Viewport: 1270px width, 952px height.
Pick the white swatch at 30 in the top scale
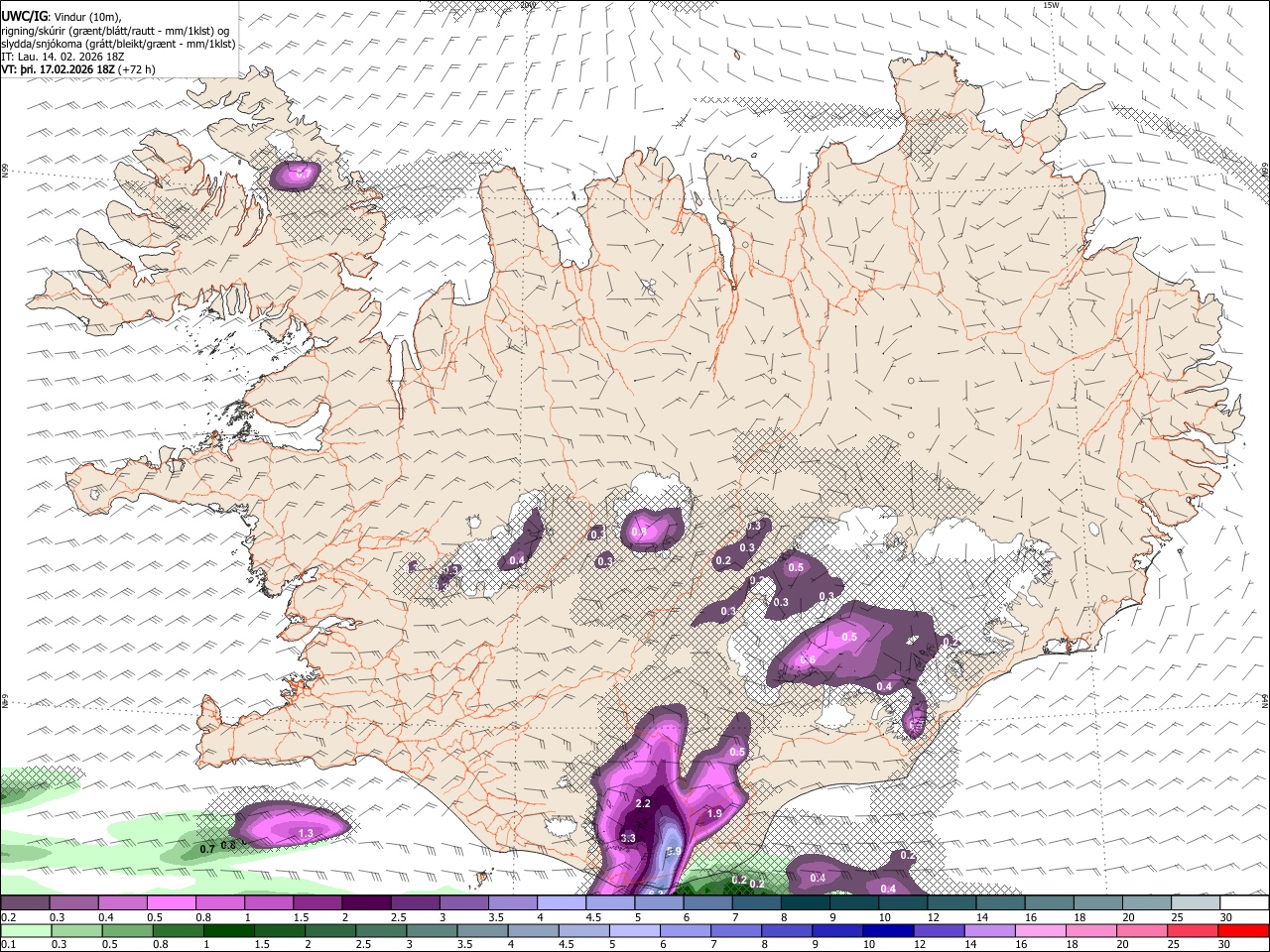(x=1244, y=903)
